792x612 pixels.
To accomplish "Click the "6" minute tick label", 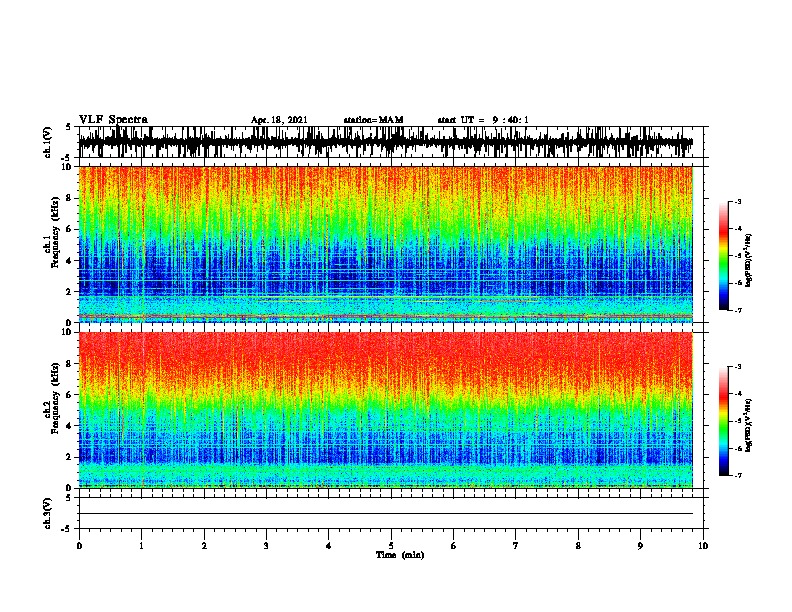I will tap(454, 546).
